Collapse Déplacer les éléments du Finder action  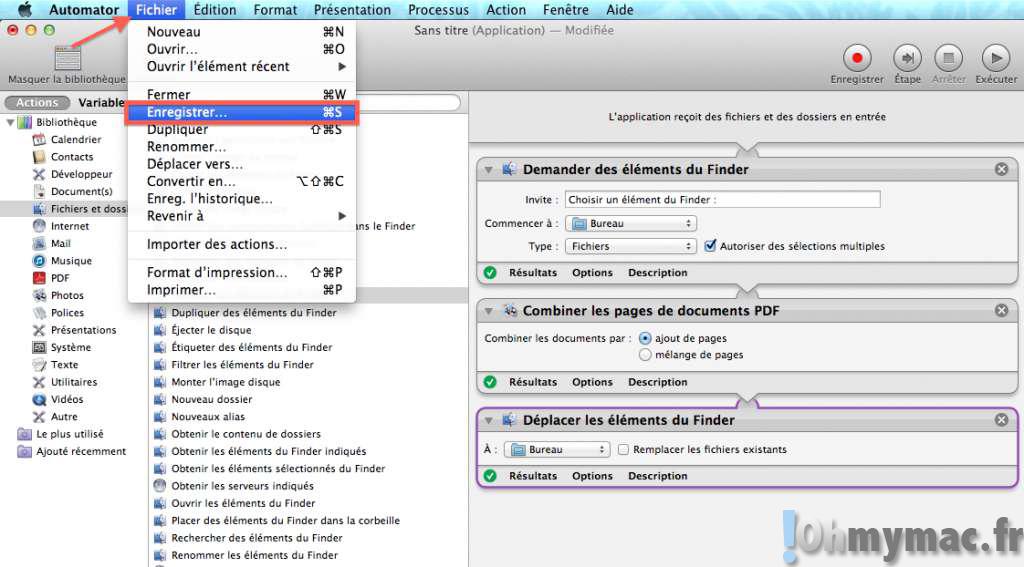[x=488, y=421]
